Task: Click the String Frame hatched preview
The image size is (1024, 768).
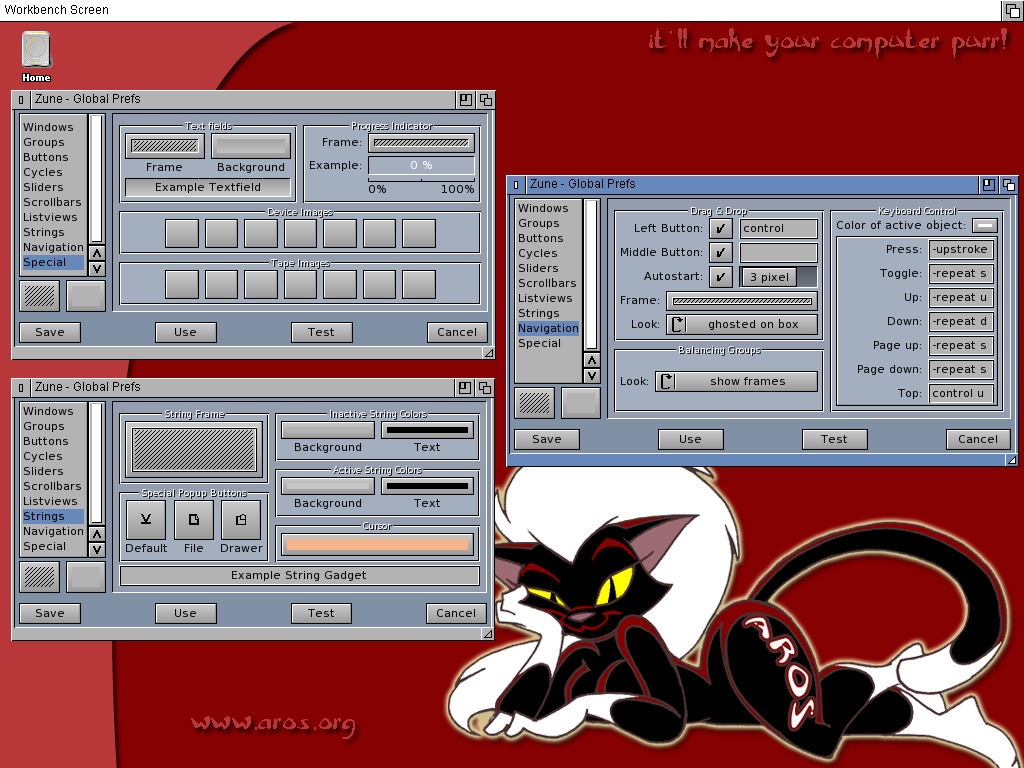Action: 194,450
